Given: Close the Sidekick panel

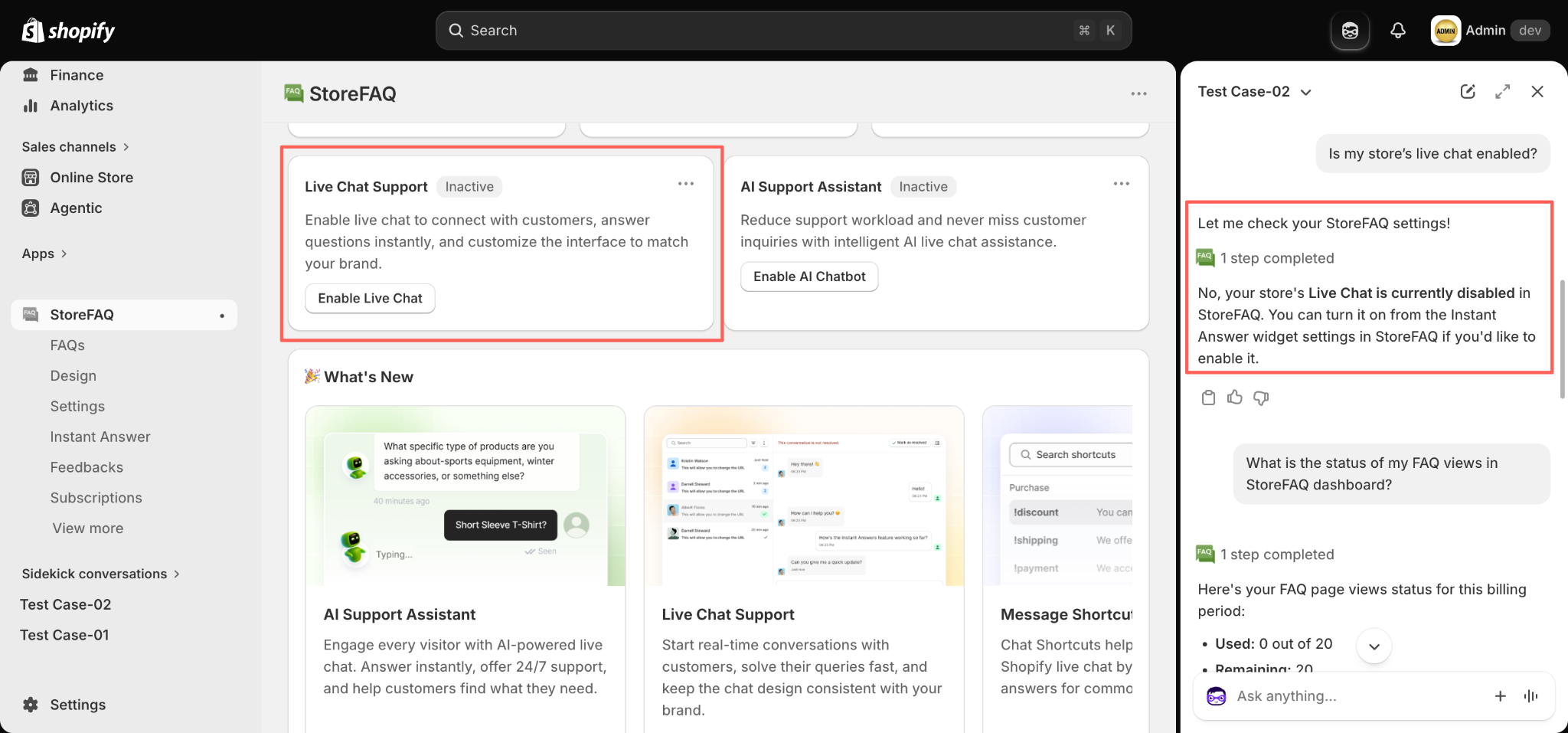Looking at the screenshot, I should point(1537,92).
